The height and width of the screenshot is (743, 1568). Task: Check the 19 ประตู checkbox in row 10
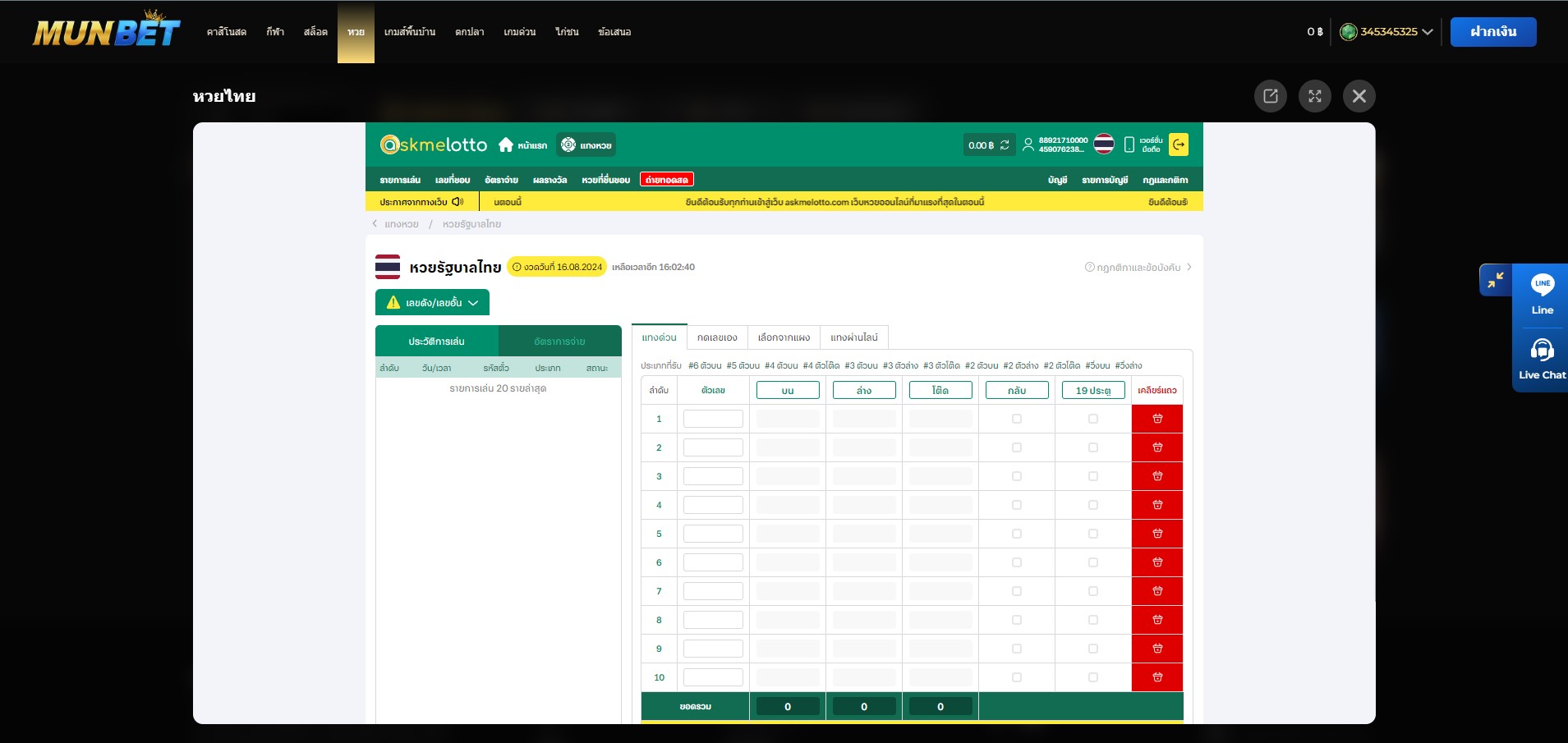(1093, 677)
